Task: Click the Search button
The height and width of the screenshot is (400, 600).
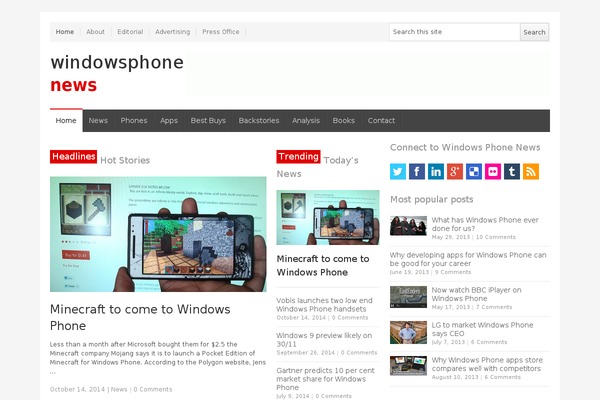Action: [534, 32]
